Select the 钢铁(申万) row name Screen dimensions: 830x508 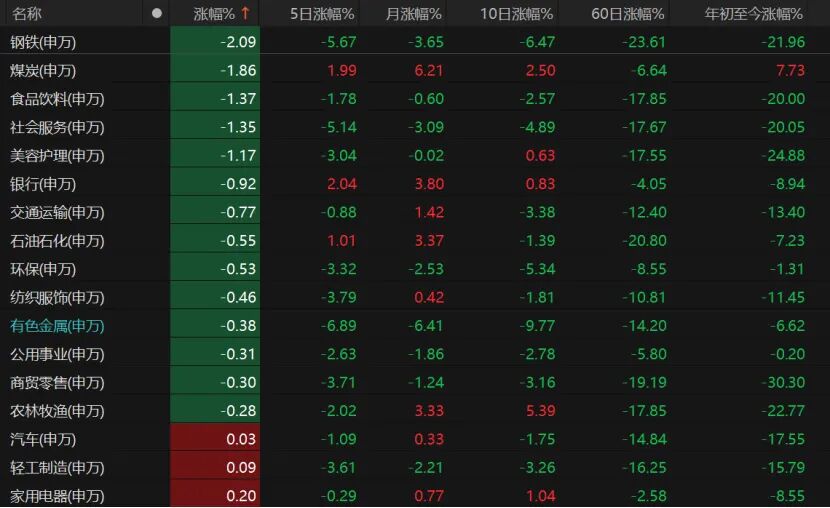point(43,42)
